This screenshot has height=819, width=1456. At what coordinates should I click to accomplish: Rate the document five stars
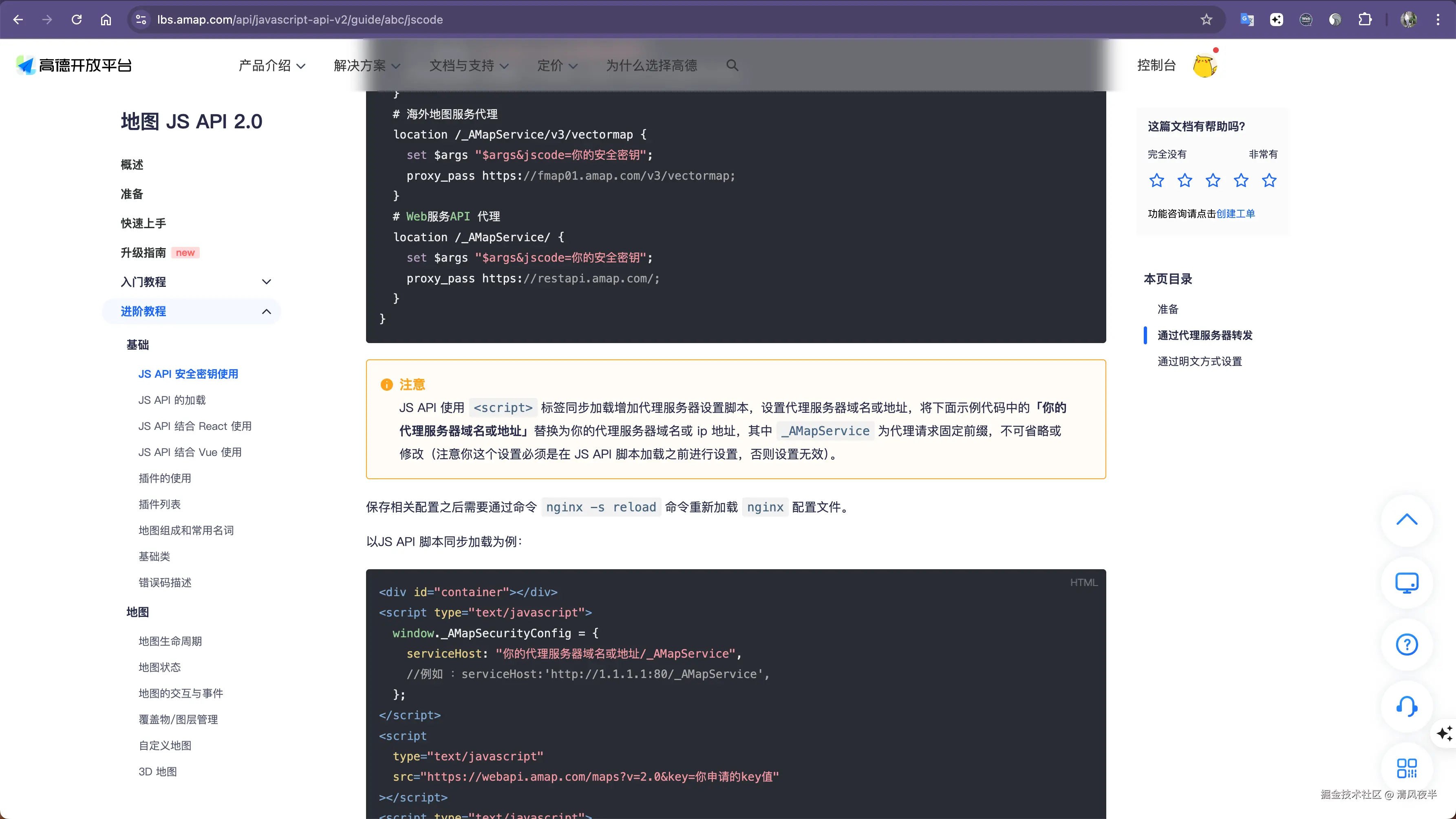pos(1269,181)
